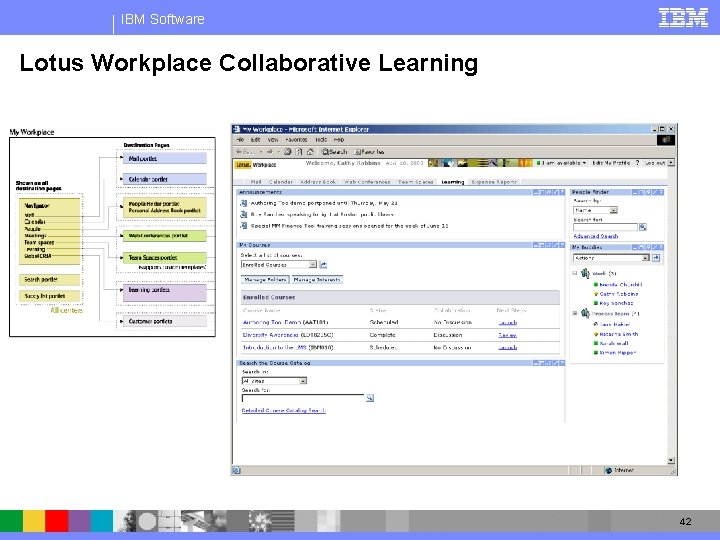Click the Work group people icon
Screen dimensions: 720x540
[x=585, y=274]
